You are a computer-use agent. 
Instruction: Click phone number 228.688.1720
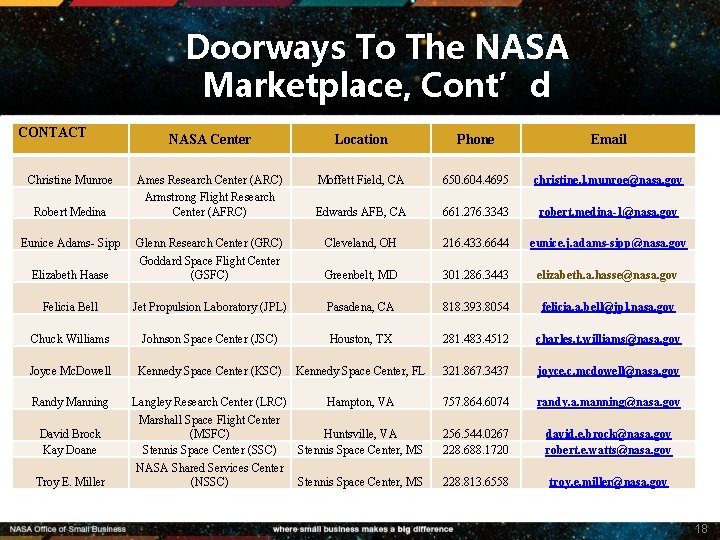pos(475,450)
